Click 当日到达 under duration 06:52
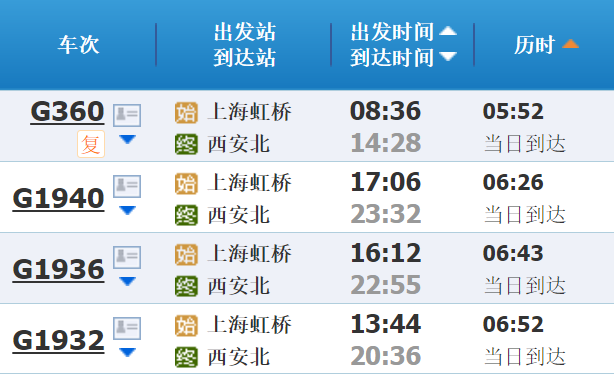 point(525,356)
